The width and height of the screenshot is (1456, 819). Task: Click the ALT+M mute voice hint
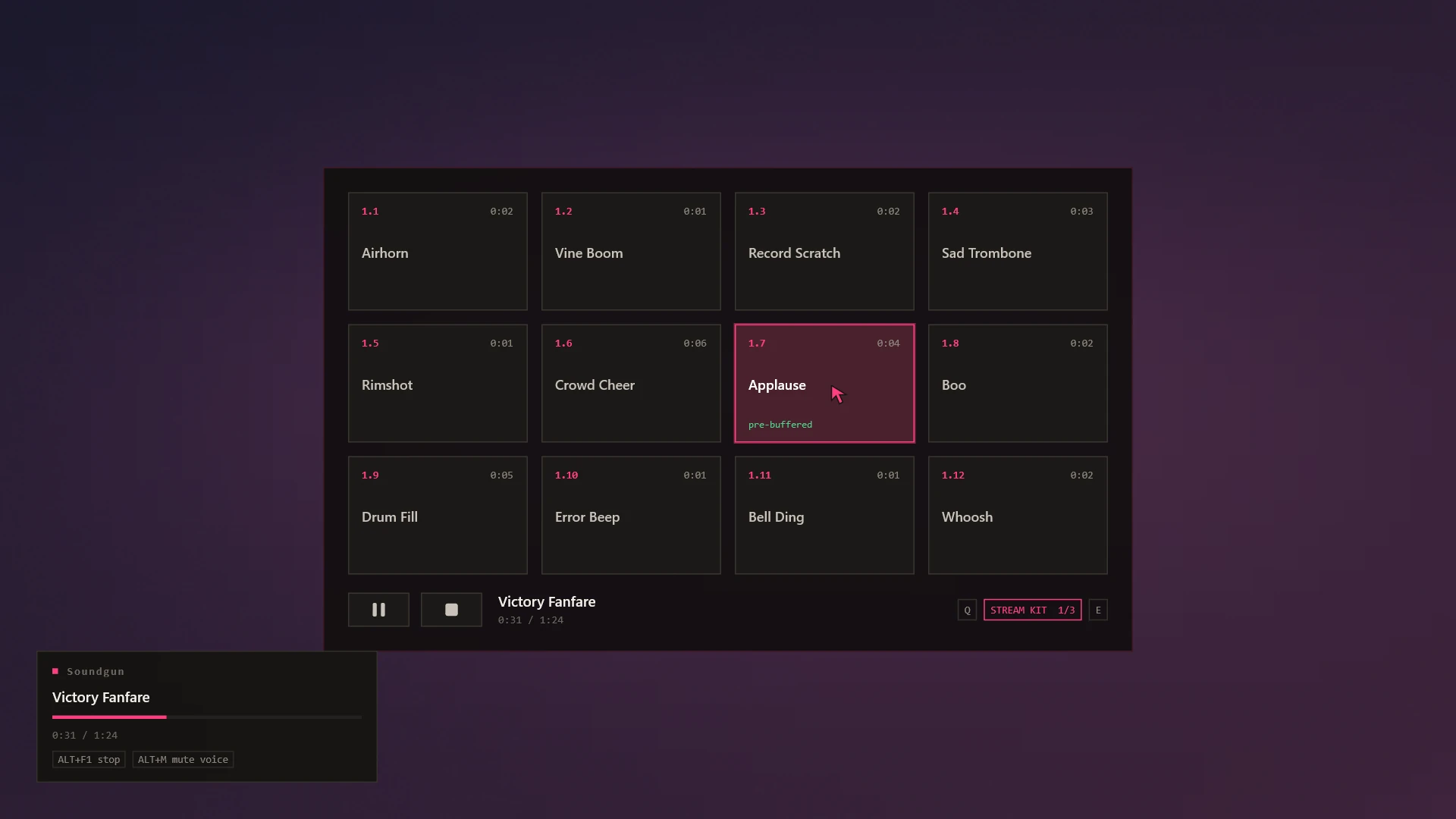pos(183,759)
